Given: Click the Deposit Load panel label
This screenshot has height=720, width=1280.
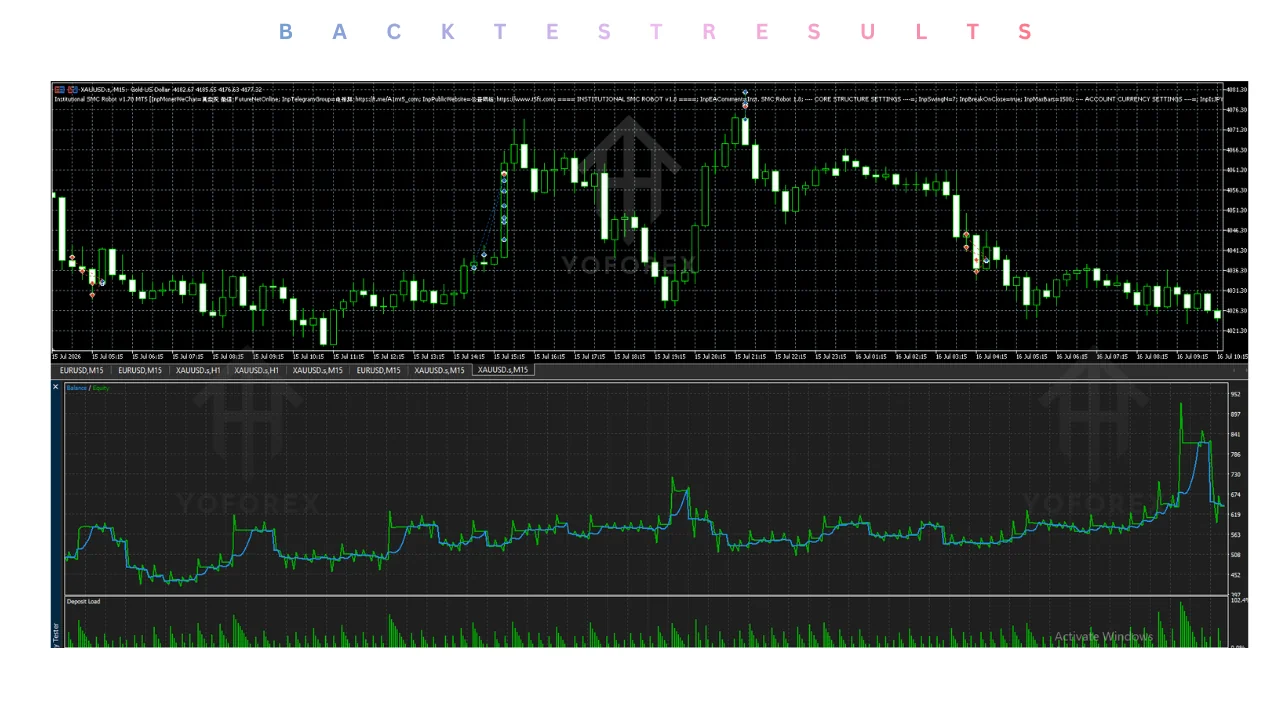Looking at the screenshot, I should point(83,601).
